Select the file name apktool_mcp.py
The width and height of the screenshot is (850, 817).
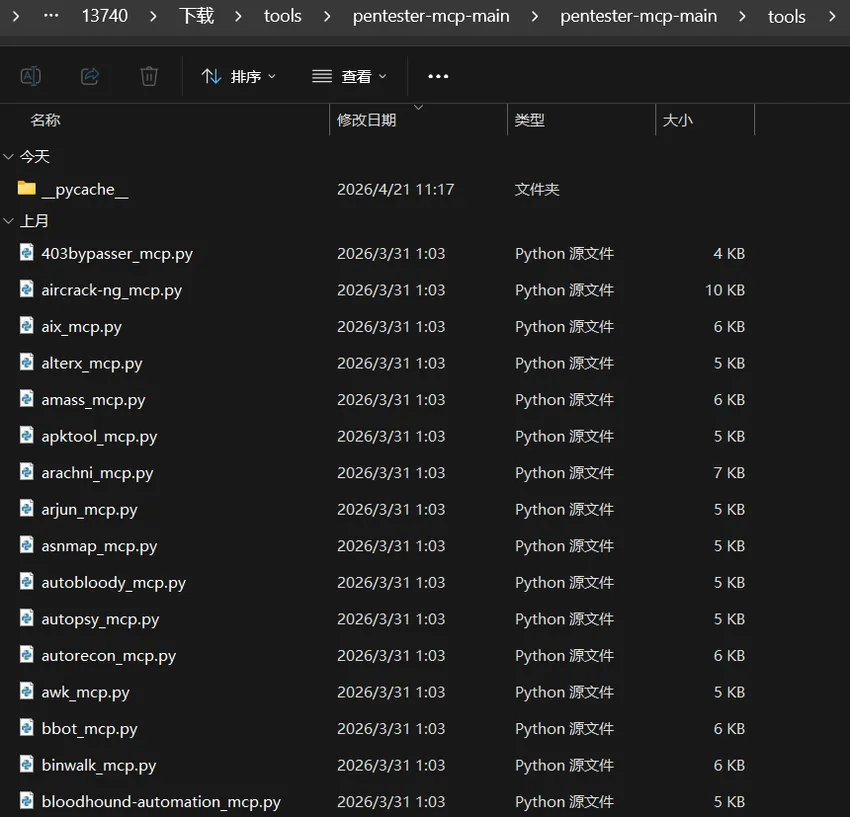pos(99,436)
